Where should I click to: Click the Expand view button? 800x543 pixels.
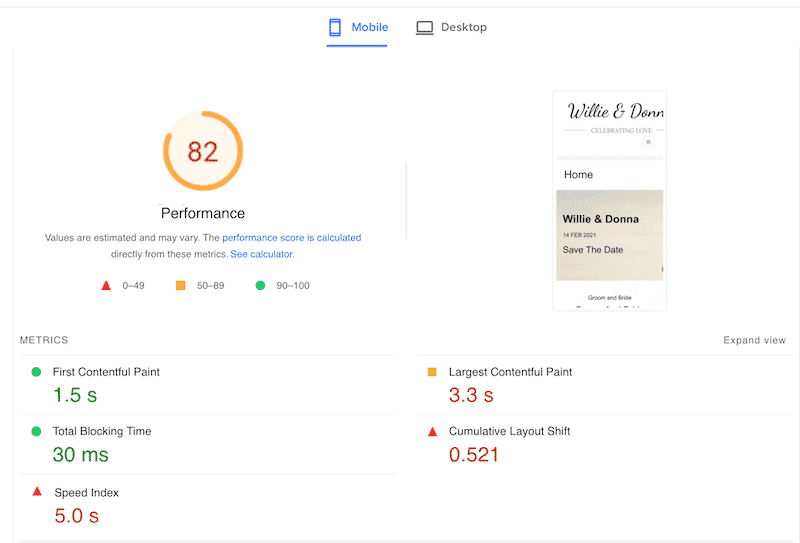[754, 340]
